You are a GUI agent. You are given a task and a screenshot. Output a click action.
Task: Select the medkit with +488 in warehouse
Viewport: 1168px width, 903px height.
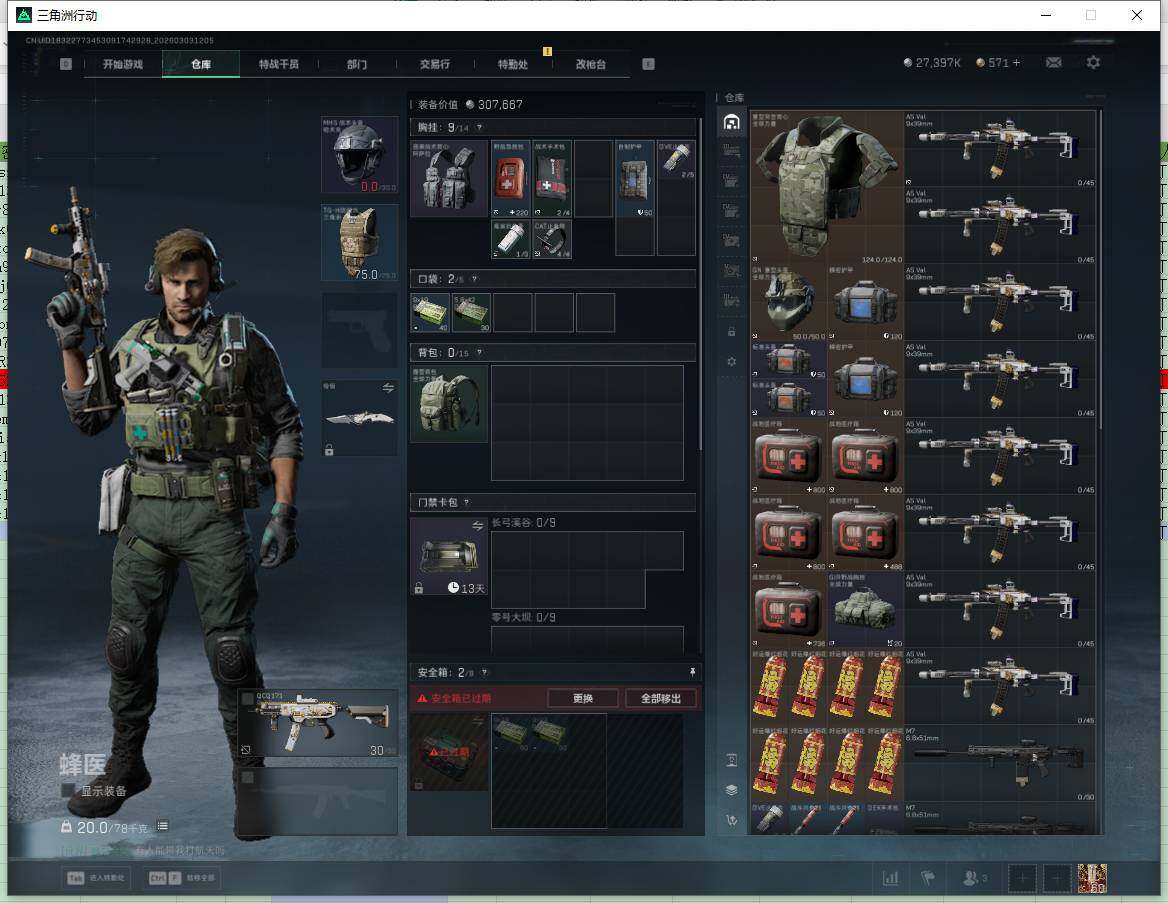coord(866,533)
